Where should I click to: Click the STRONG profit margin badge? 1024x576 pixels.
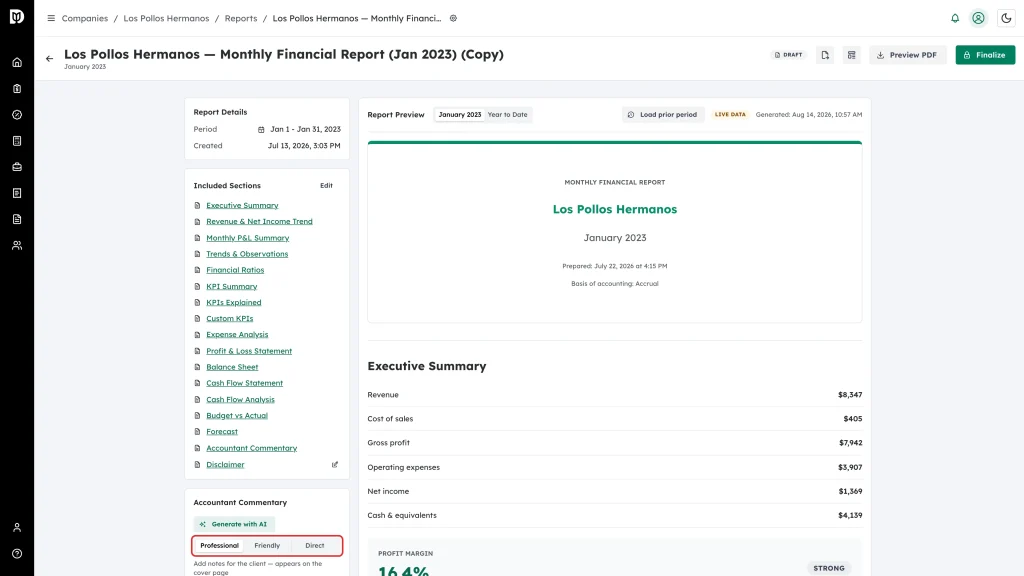point(829,568)
